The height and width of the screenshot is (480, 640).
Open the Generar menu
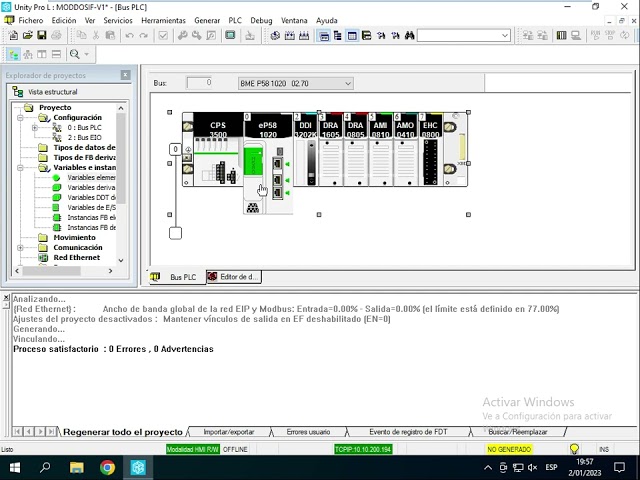coord(207,20)
